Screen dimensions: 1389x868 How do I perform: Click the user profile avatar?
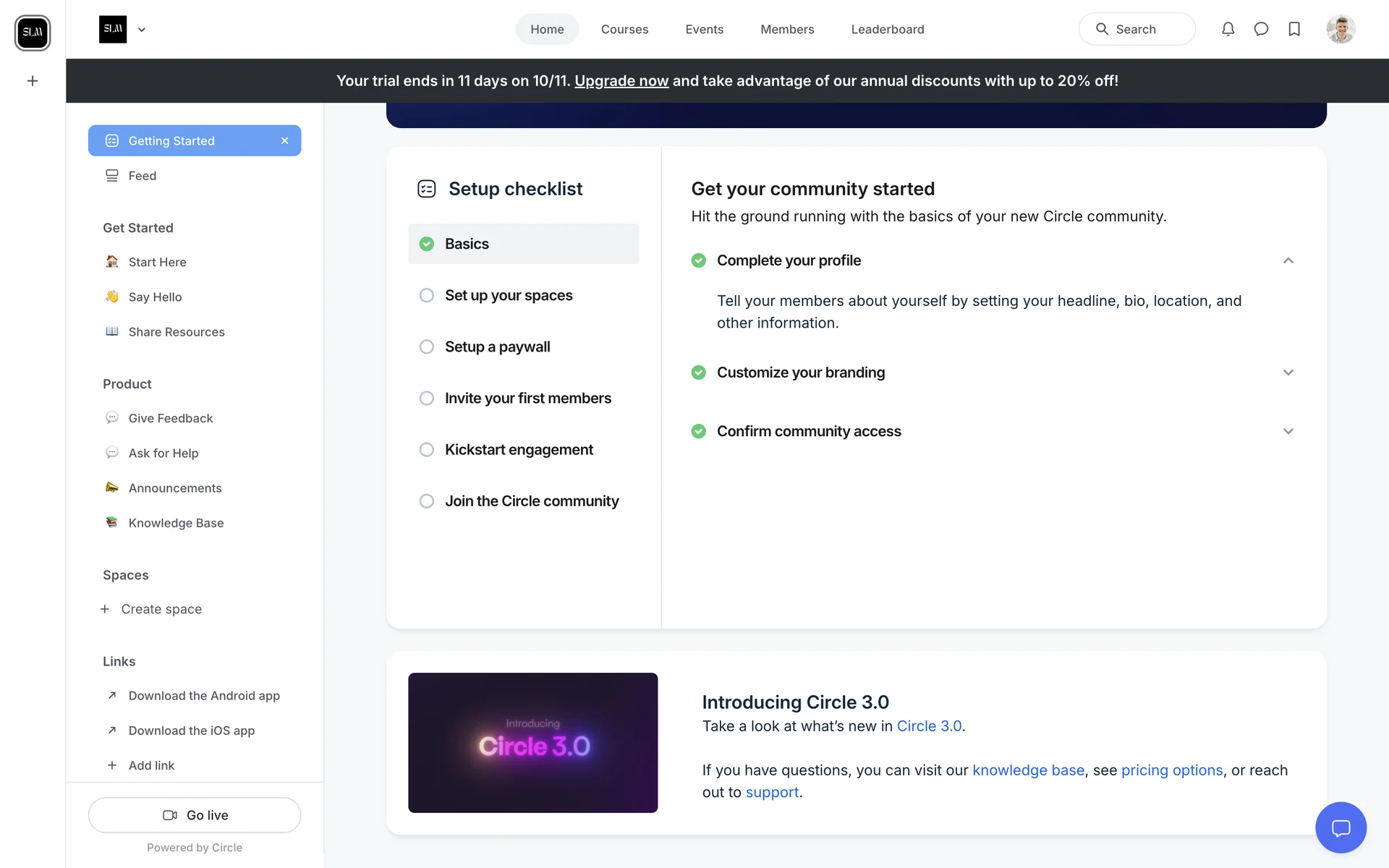coord(1340,30)
